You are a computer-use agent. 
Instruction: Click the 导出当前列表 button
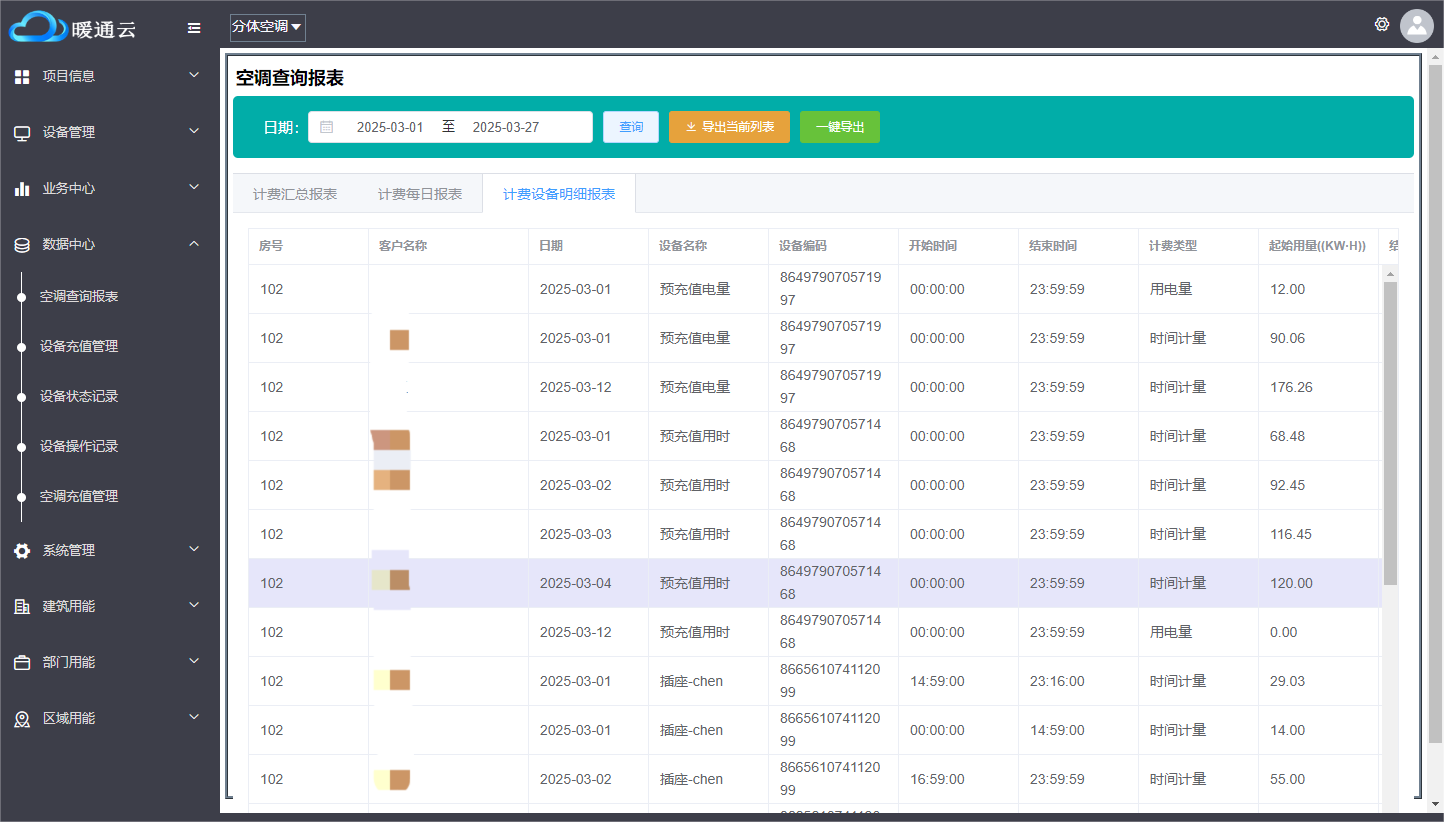(x=729, y=127)
